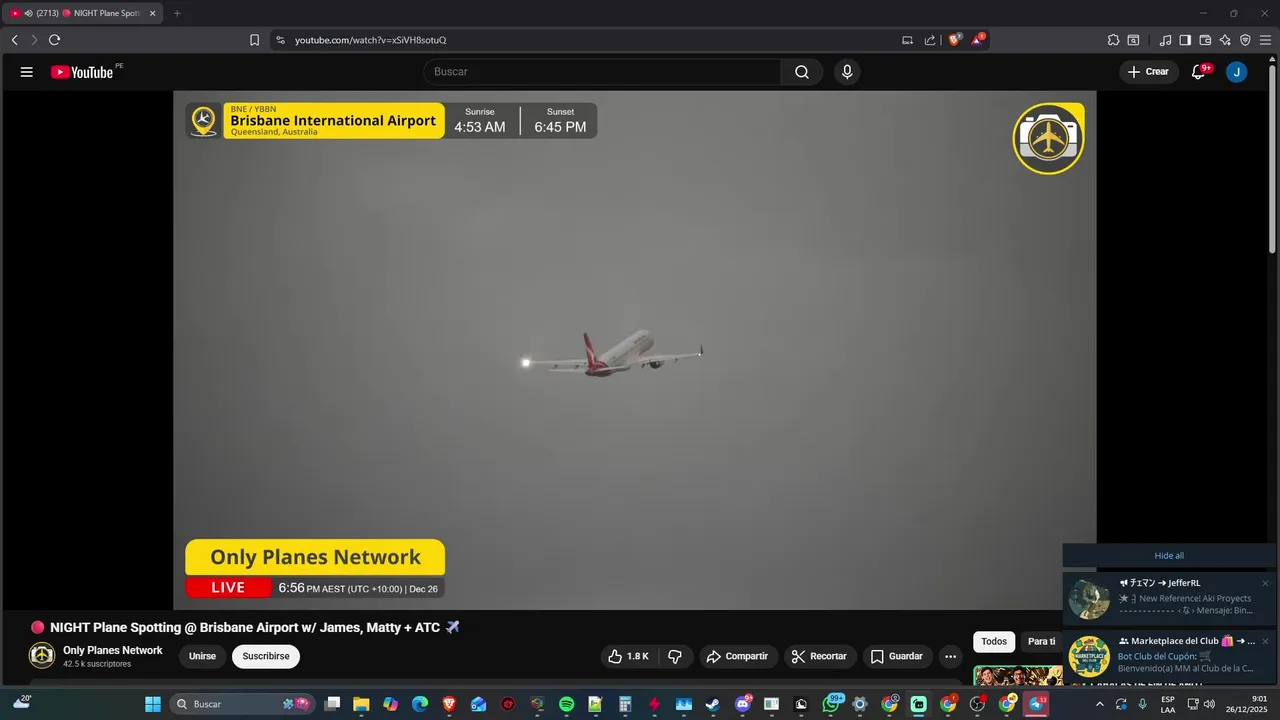This screenshot has width=1280, height=720.
Task: Save the video with Guardar
Action: (897, 656)
